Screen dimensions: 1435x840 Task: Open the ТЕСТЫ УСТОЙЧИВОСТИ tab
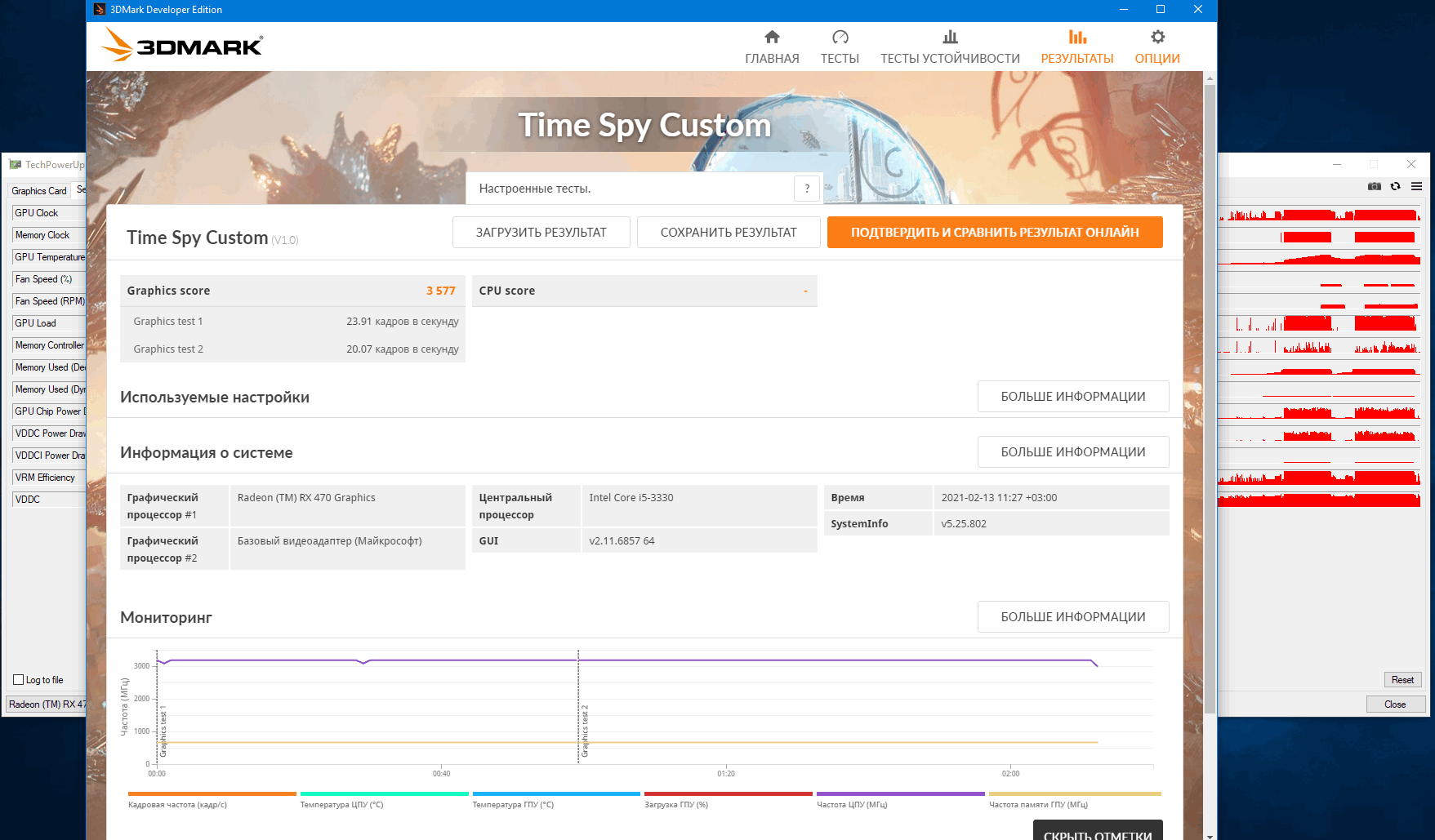(950, 47)
